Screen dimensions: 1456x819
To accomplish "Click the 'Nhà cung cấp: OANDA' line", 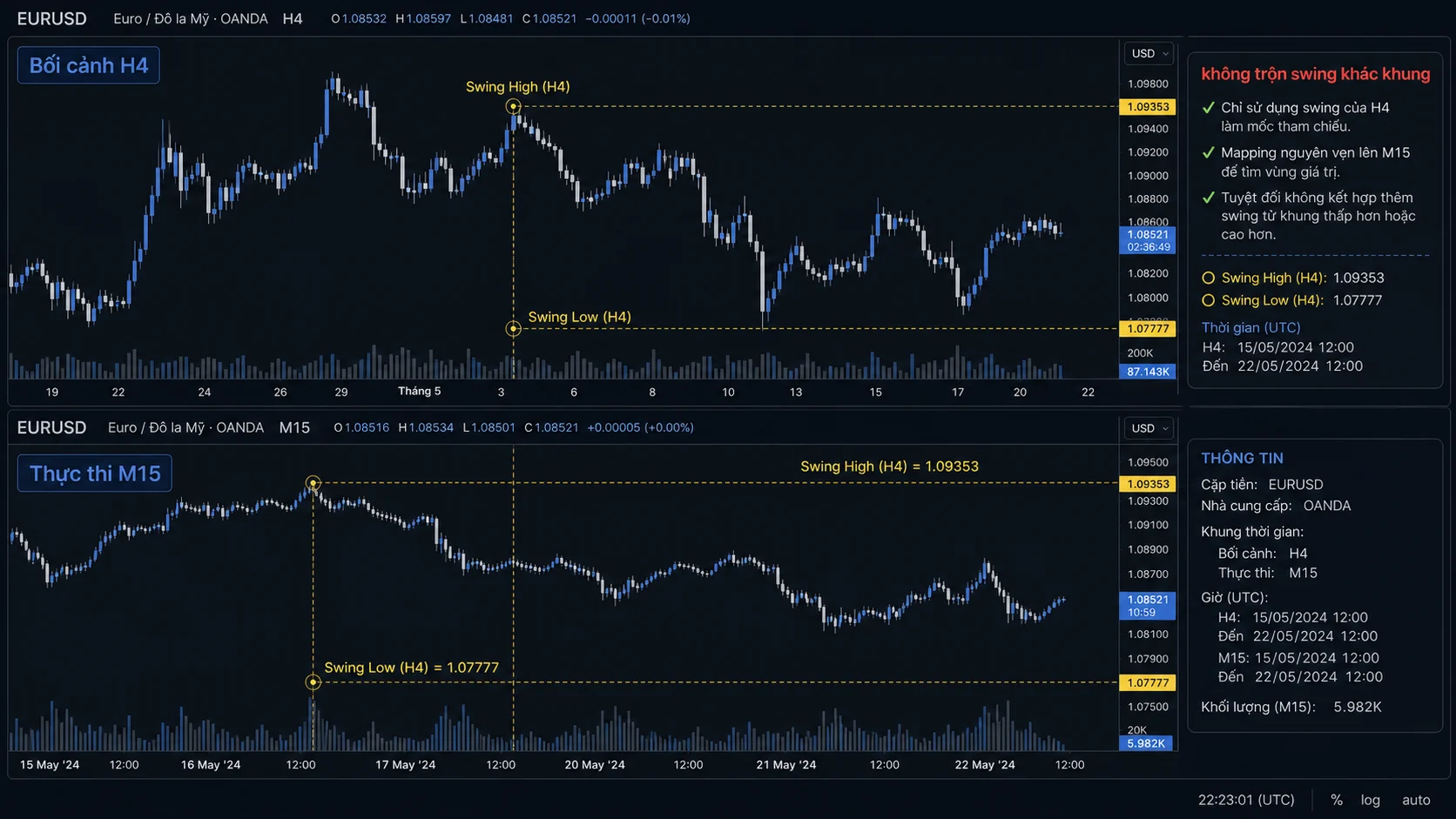I will [x=1276, y=506].
